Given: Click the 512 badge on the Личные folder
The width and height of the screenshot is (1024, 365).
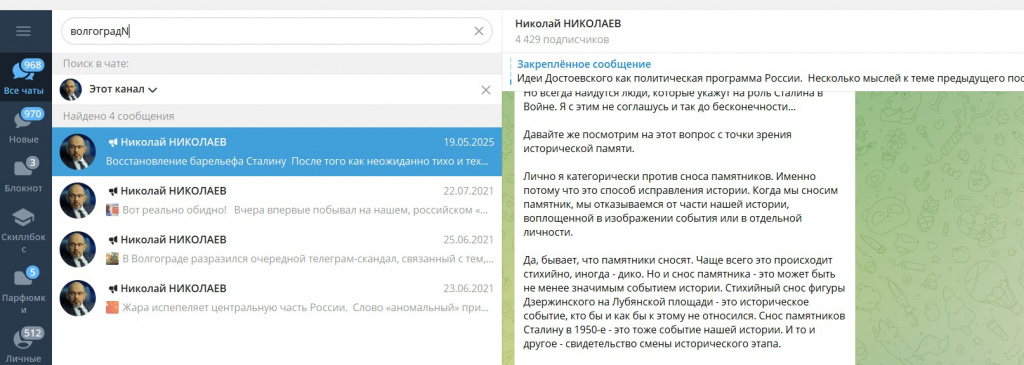Looking at the screenshot, I should (x=32, y=334).
